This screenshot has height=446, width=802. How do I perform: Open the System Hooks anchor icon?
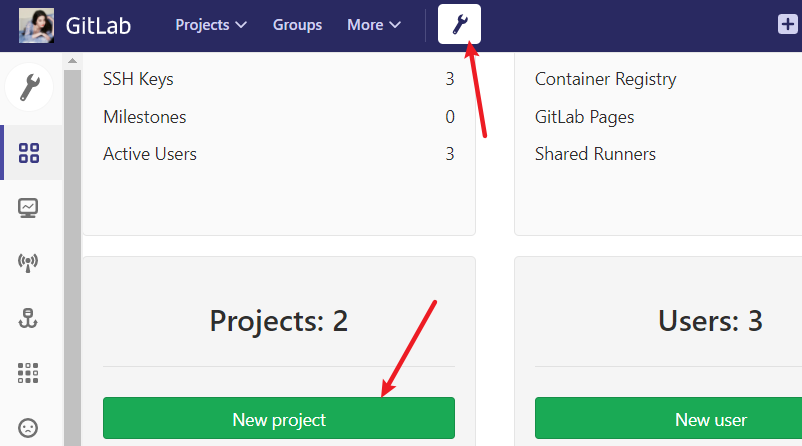pyautogui.click(x=28, y=318)
